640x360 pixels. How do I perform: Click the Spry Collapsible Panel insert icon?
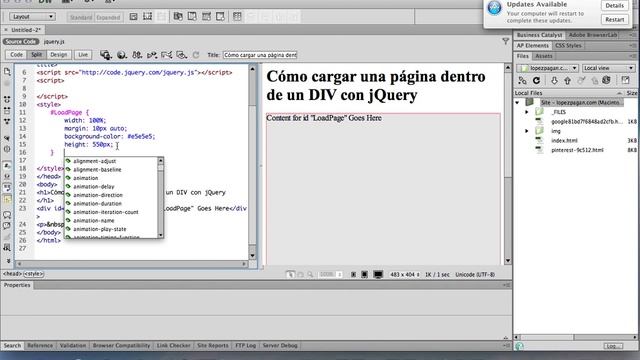[220, 17]
